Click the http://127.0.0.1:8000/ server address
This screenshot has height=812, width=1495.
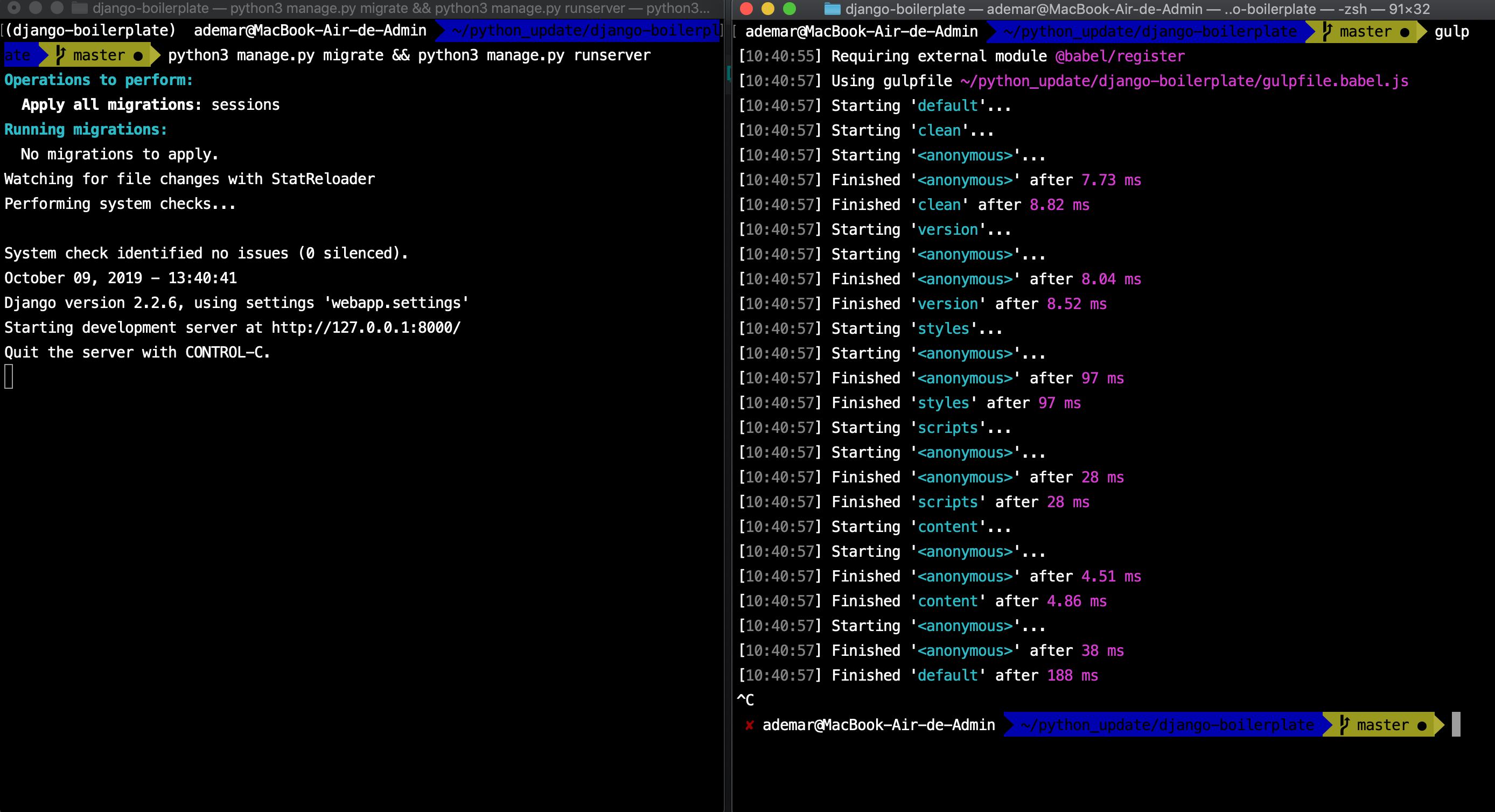pyautogui.click(x=366, y=328)
